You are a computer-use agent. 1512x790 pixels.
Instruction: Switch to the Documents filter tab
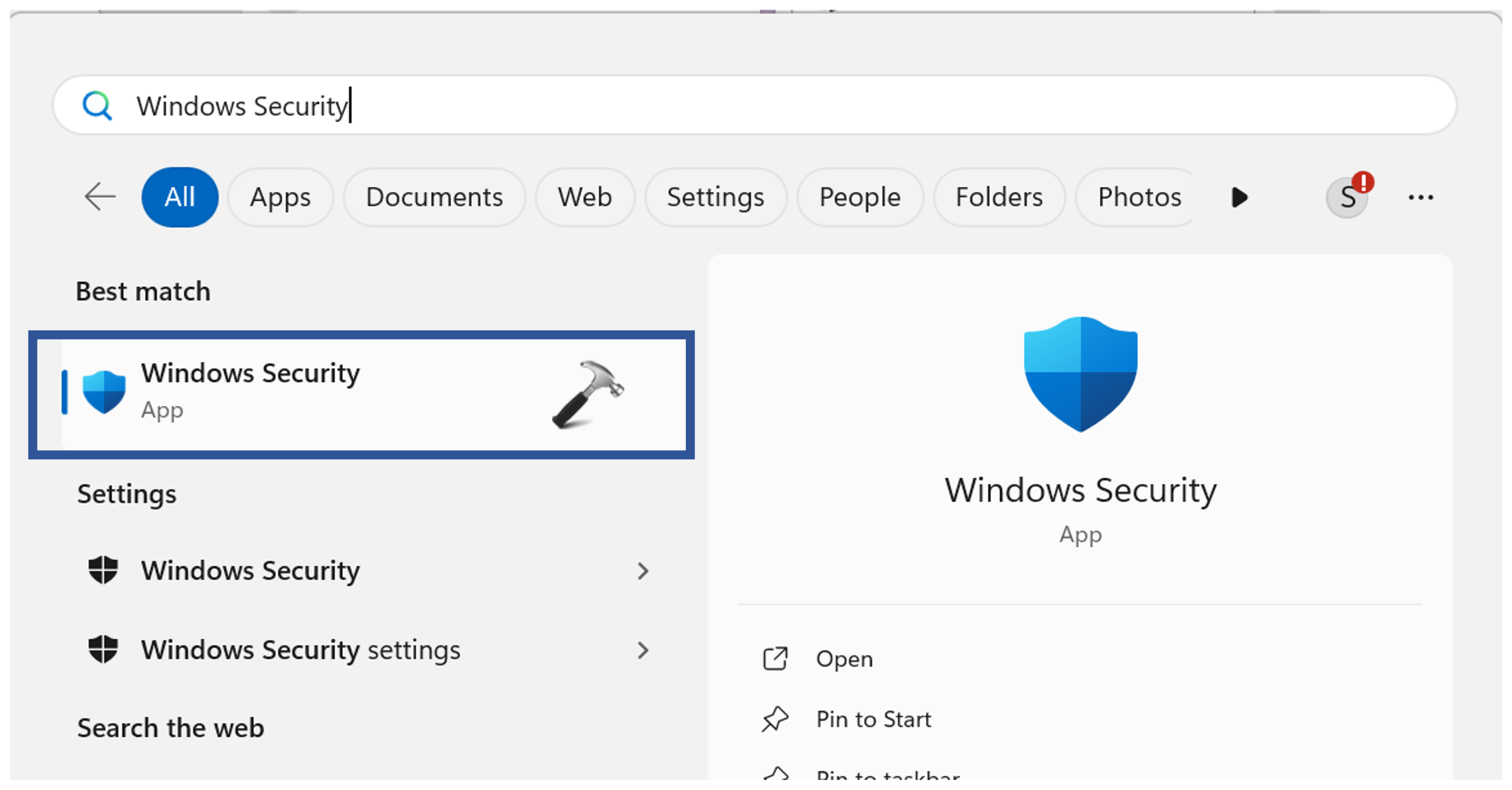coord(434,197)
